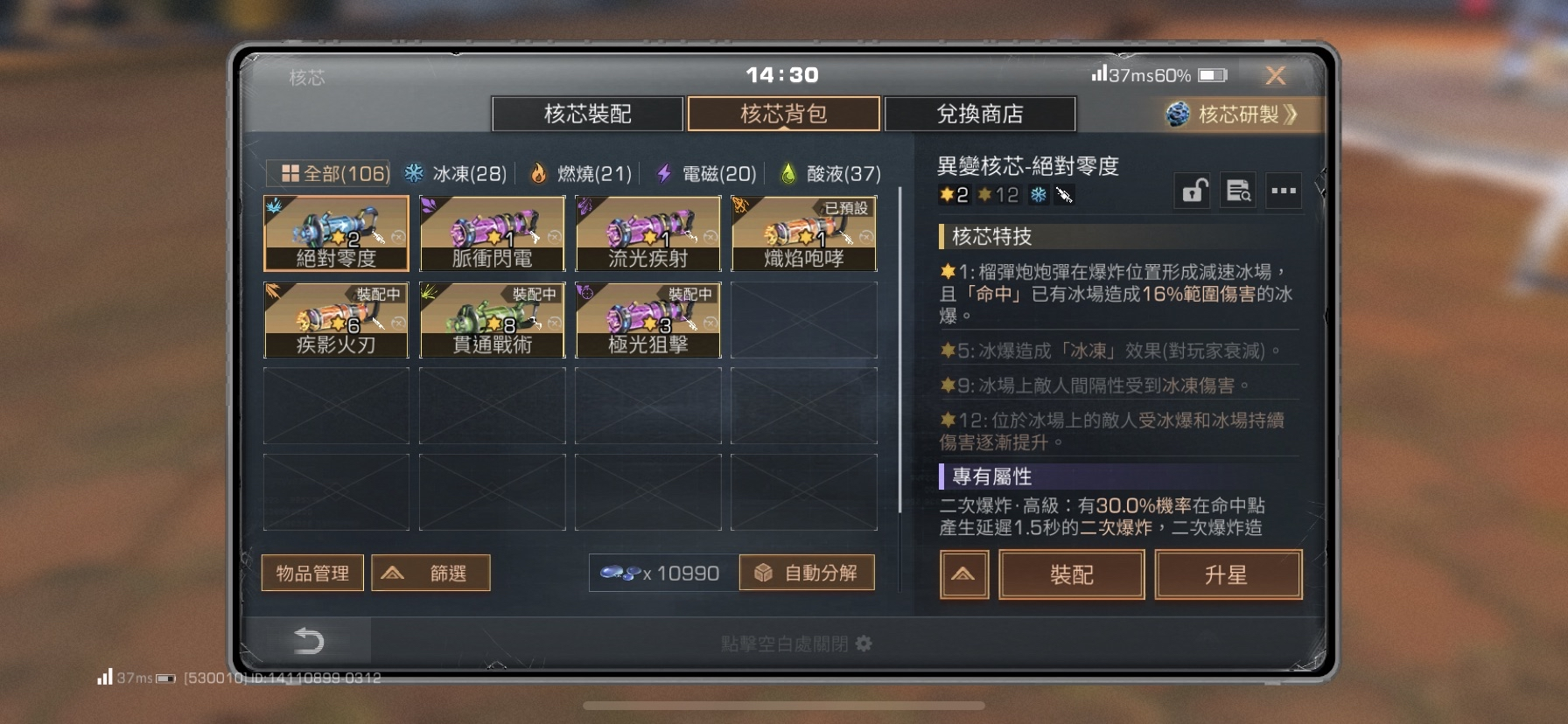This screenshot has height=724, width=1568.
Task: Open the three-dots more options menu
Action: [x=1284, y=191]
